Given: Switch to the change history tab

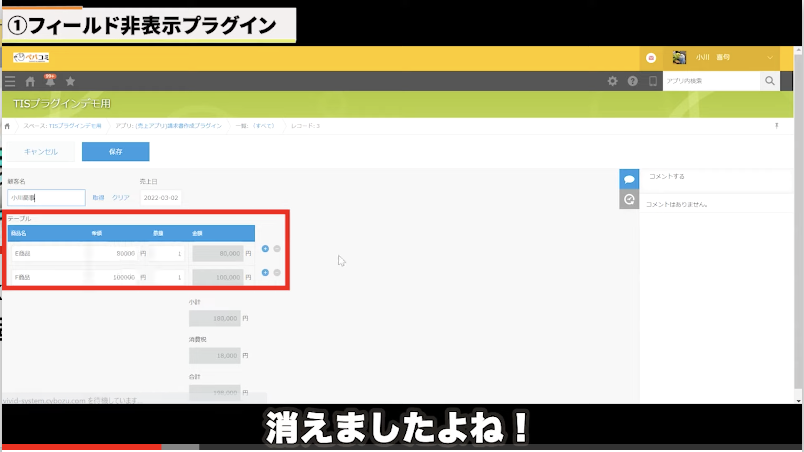Looking at the screenshot, I should 629,199.
